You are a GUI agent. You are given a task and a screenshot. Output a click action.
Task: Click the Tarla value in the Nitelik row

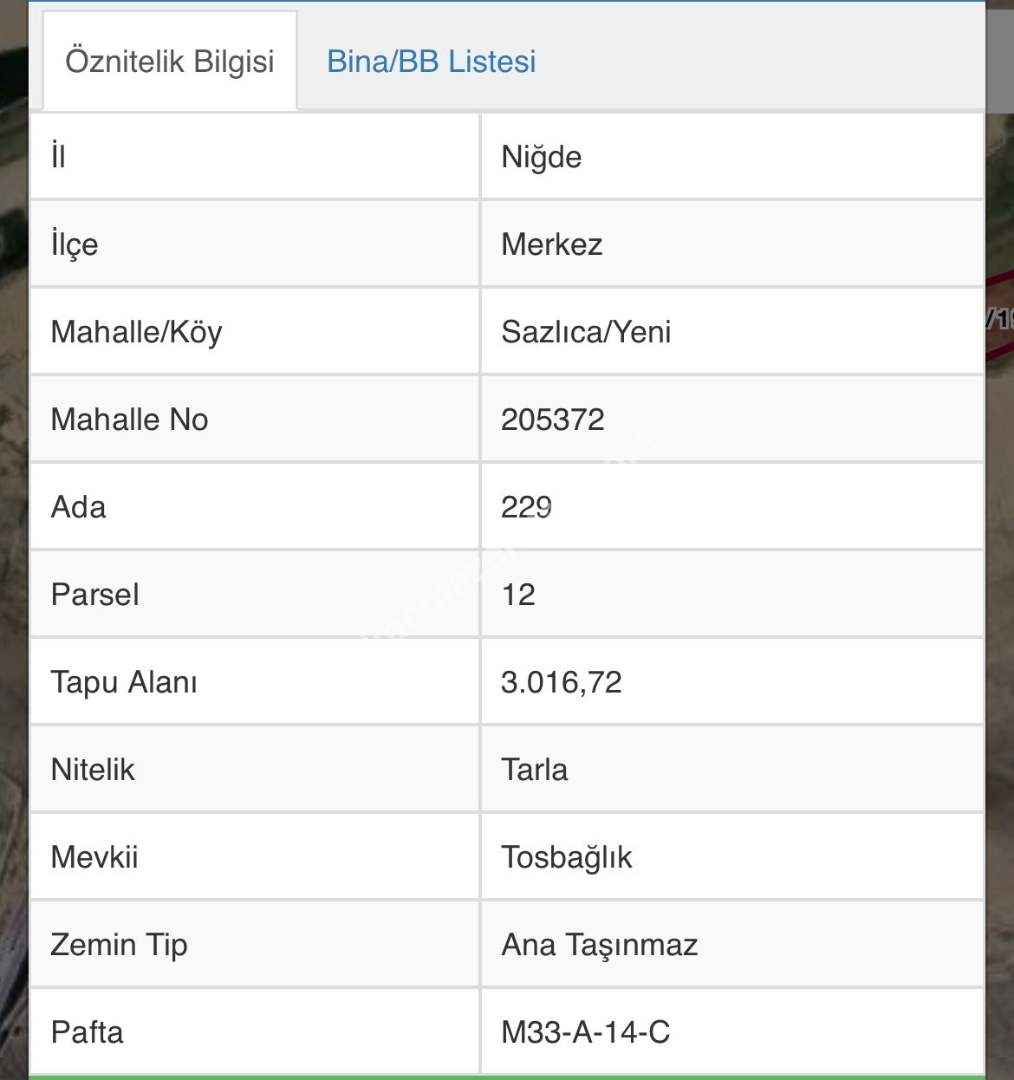click(x=534, y=770)
